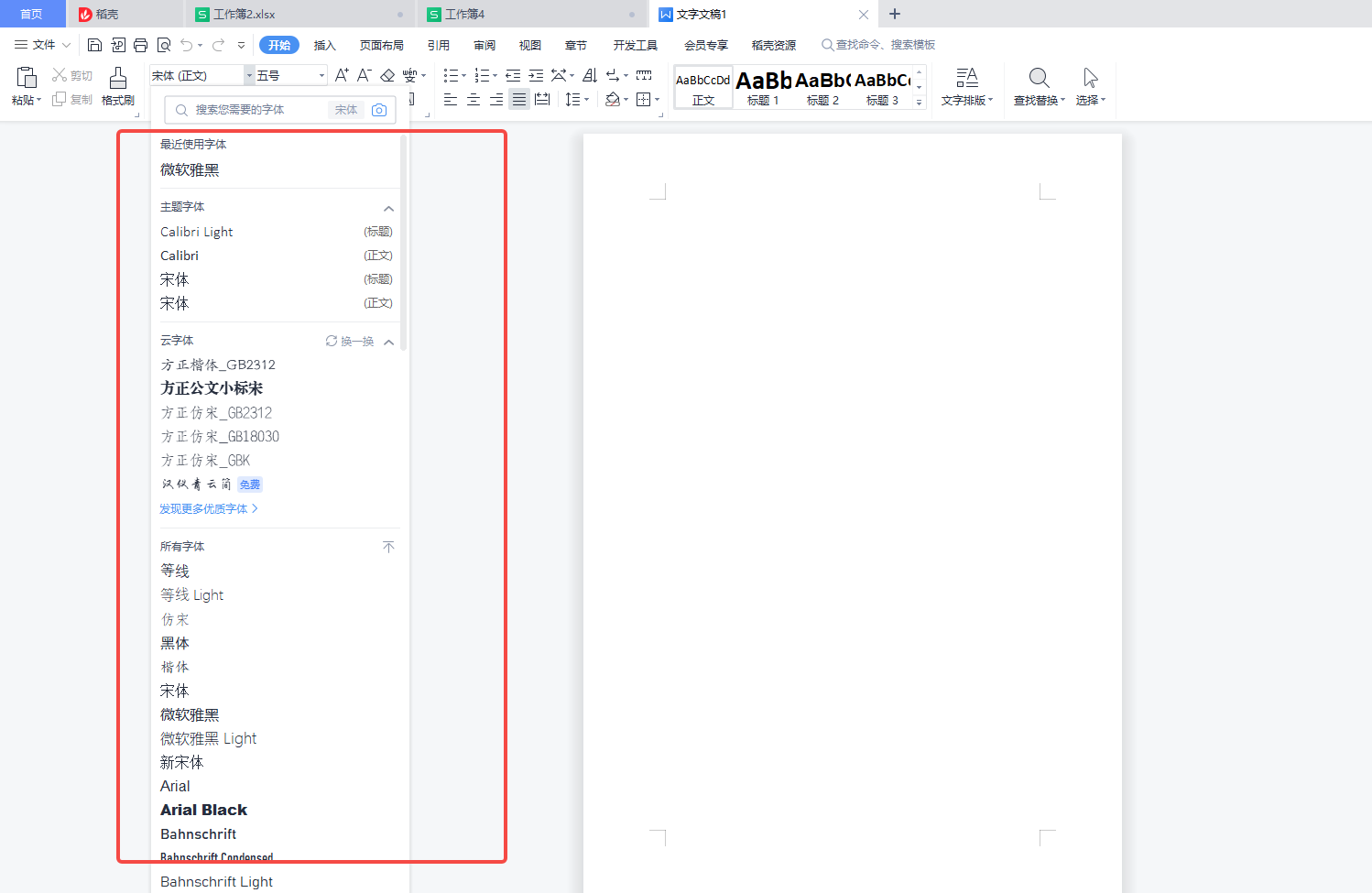Screen dimensions: 1372x893
Task: Click the Text Layout (文字排版) icon
Action: [966, 86]
